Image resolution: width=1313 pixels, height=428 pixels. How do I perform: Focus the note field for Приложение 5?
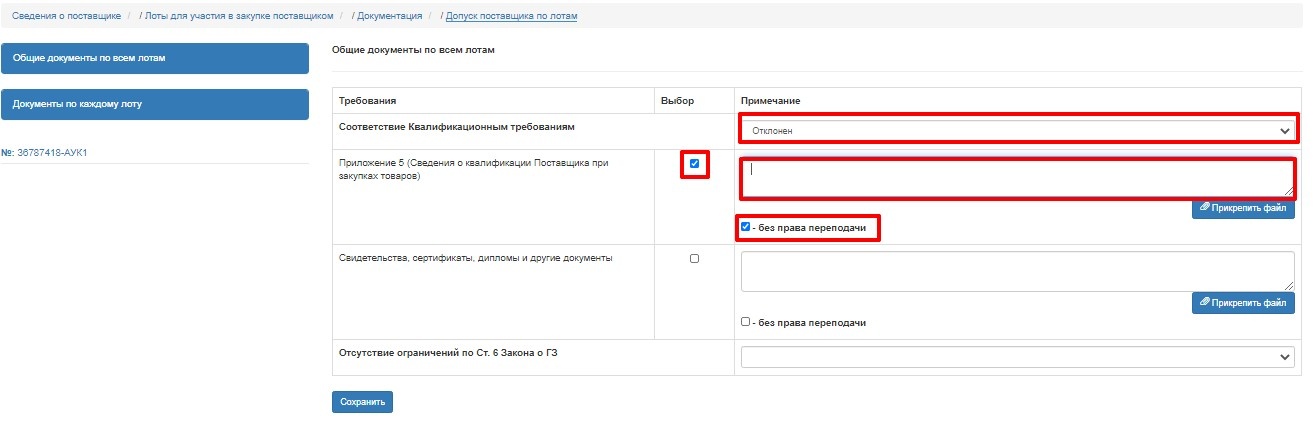pos(1017,177)
